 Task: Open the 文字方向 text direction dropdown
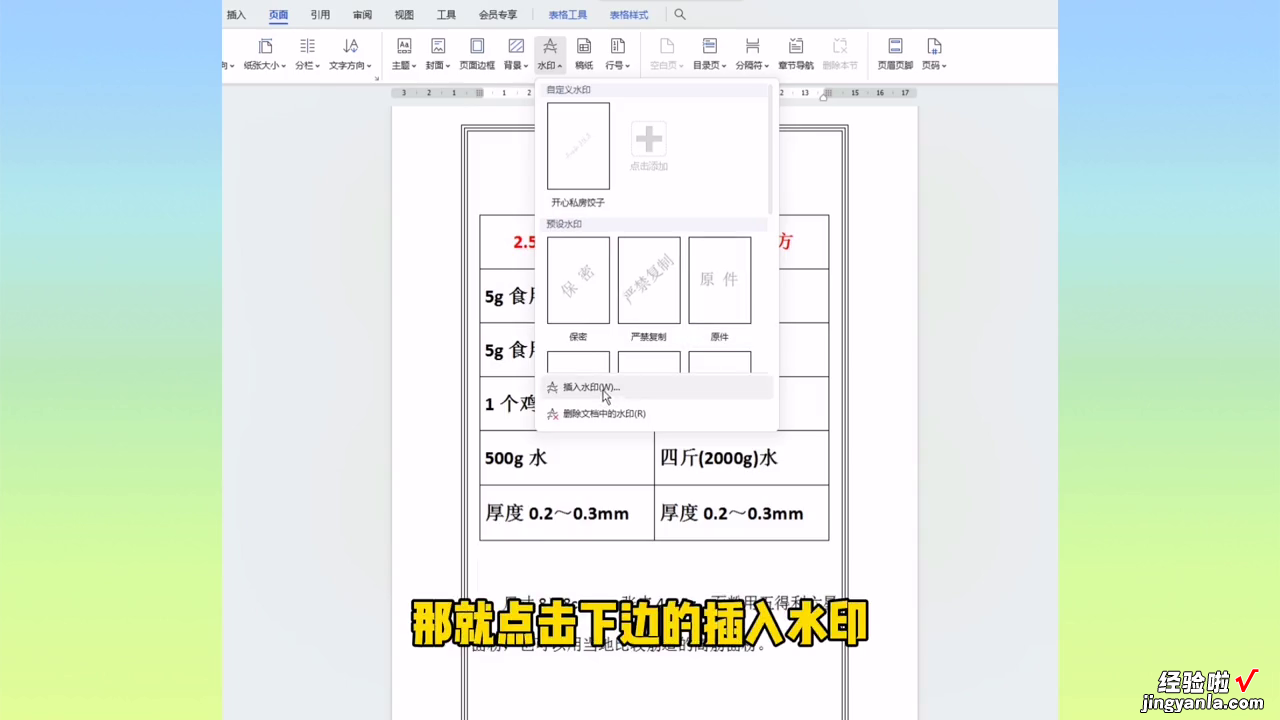pos(350,56)
